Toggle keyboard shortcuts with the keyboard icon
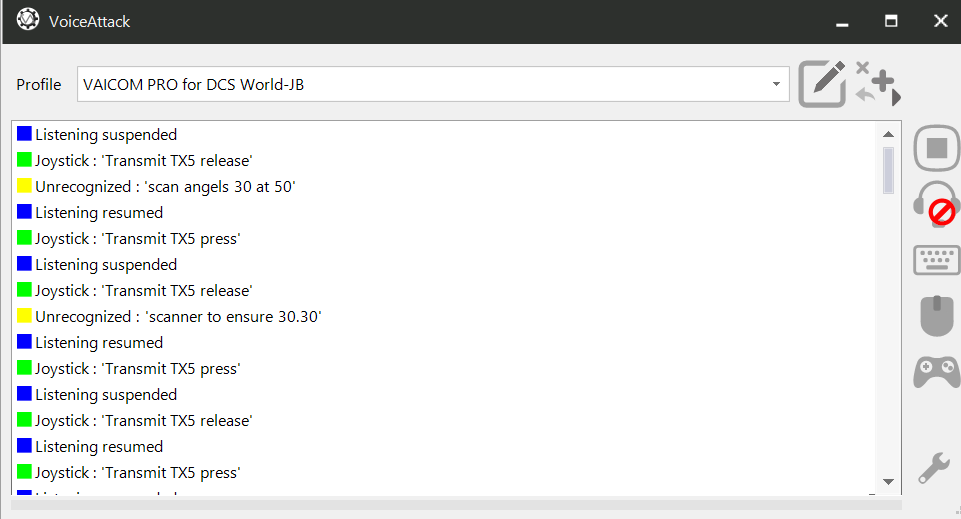Image resolution: width=961 pixels, height=519 pixels. [936, 260]
